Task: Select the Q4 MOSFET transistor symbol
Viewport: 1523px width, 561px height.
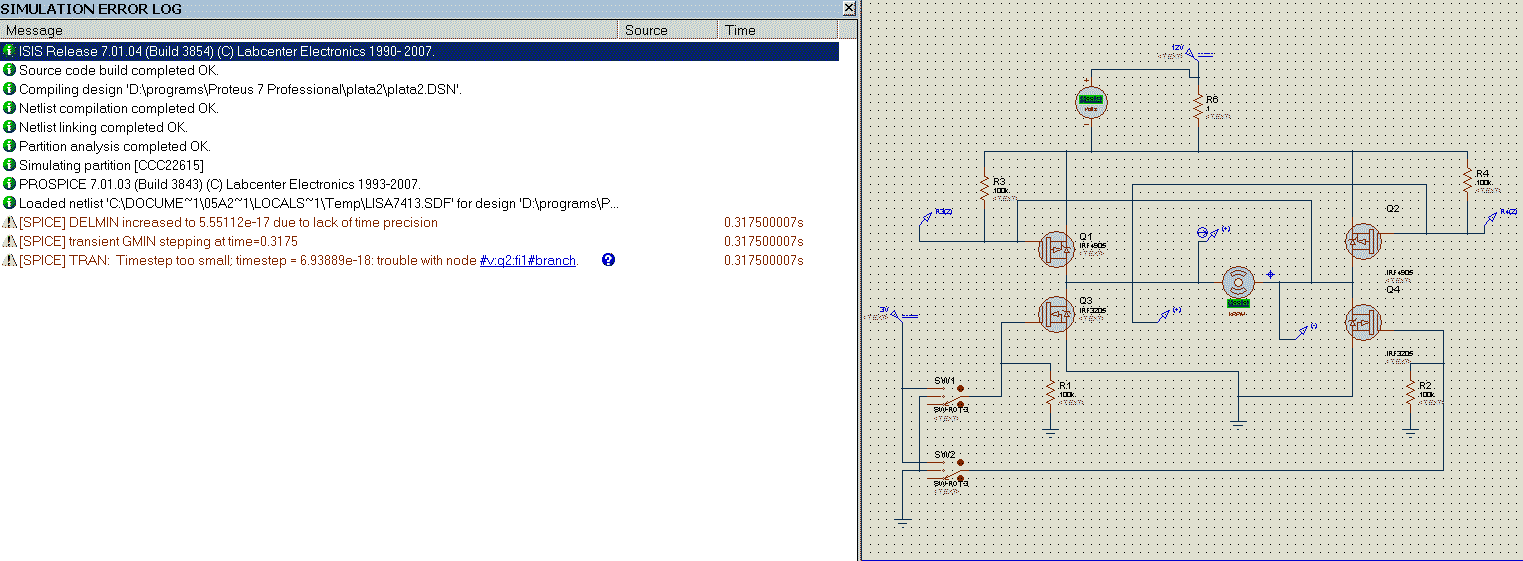Action: point(1364,323)
